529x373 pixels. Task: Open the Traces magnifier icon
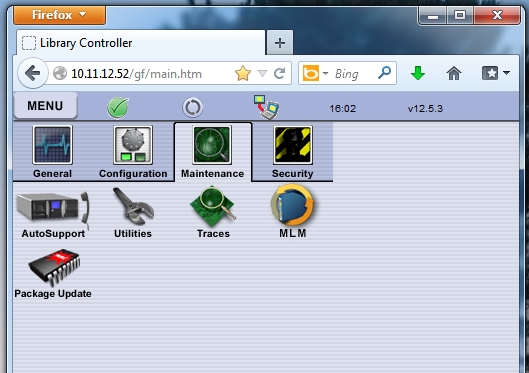[x=213, y=212]
